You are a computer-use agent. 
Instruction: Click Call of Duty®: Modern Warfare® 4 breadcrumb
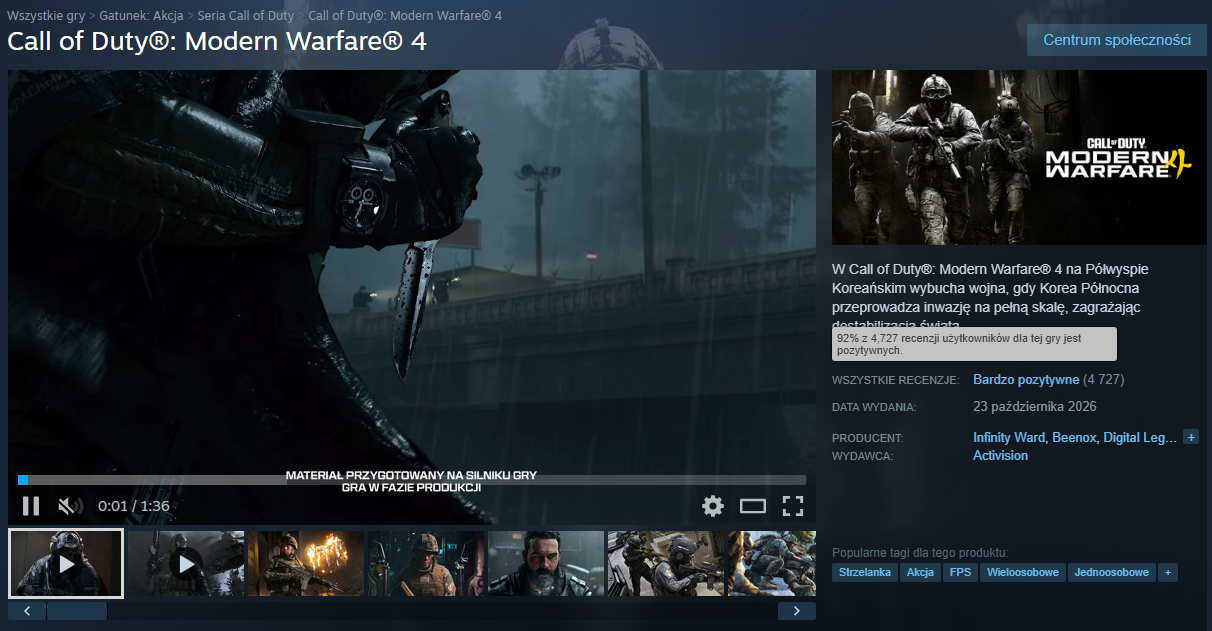[405, 16]
